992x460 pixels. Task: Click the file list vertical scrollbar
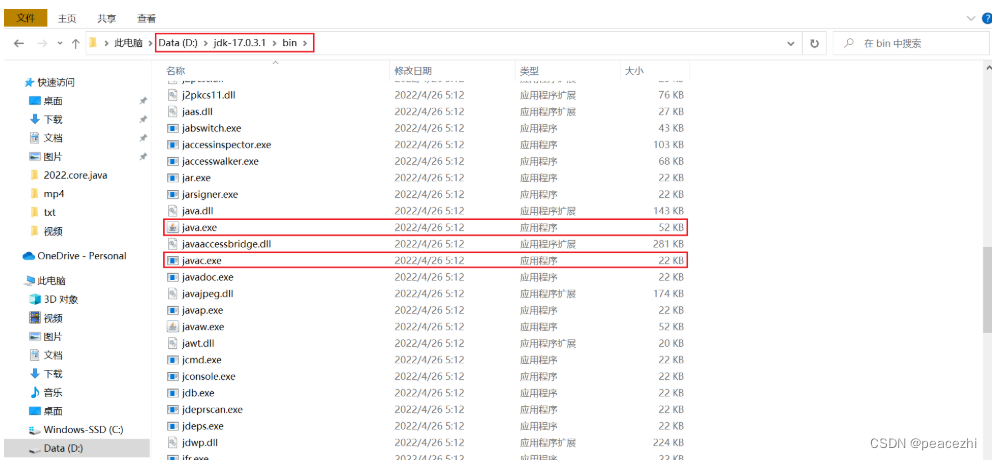pos(988,289)
